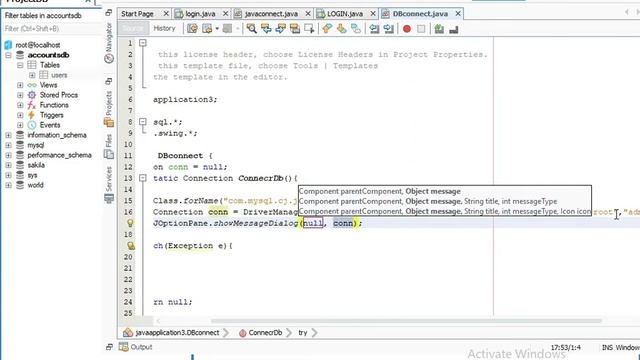Click Previous Bookmark icon
640x360 pixels.
point(327,29)
